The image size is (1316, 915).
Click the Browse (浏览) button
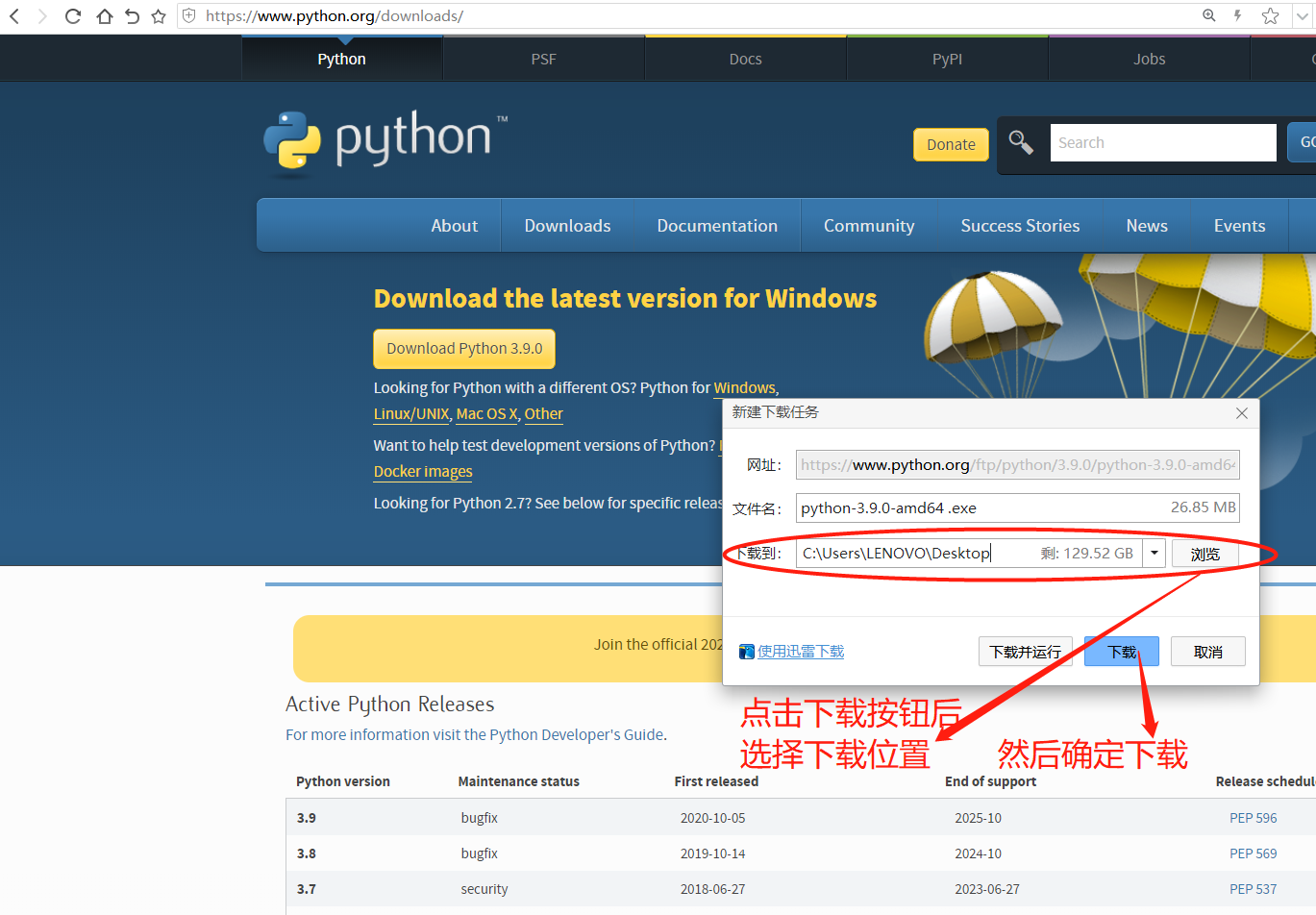[x=1205, y=554]
